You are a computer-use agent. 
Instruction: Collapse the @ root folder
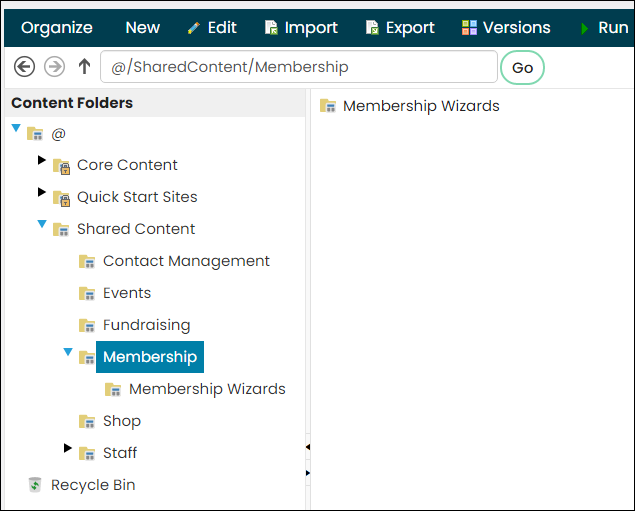[x=16, y=128]
